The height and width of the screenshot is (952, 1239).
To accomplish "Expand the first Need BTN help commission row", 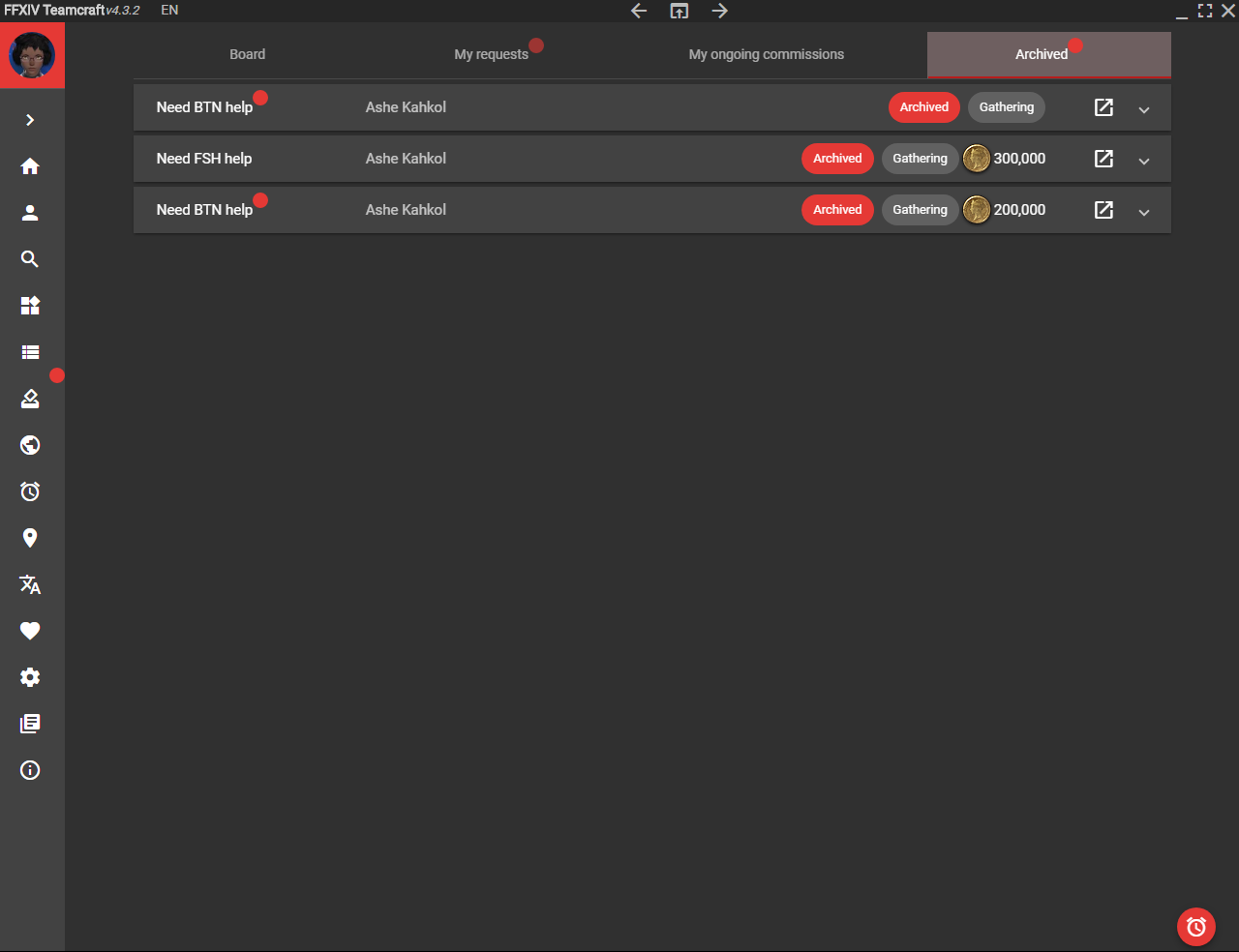I will pos(1144,109).
